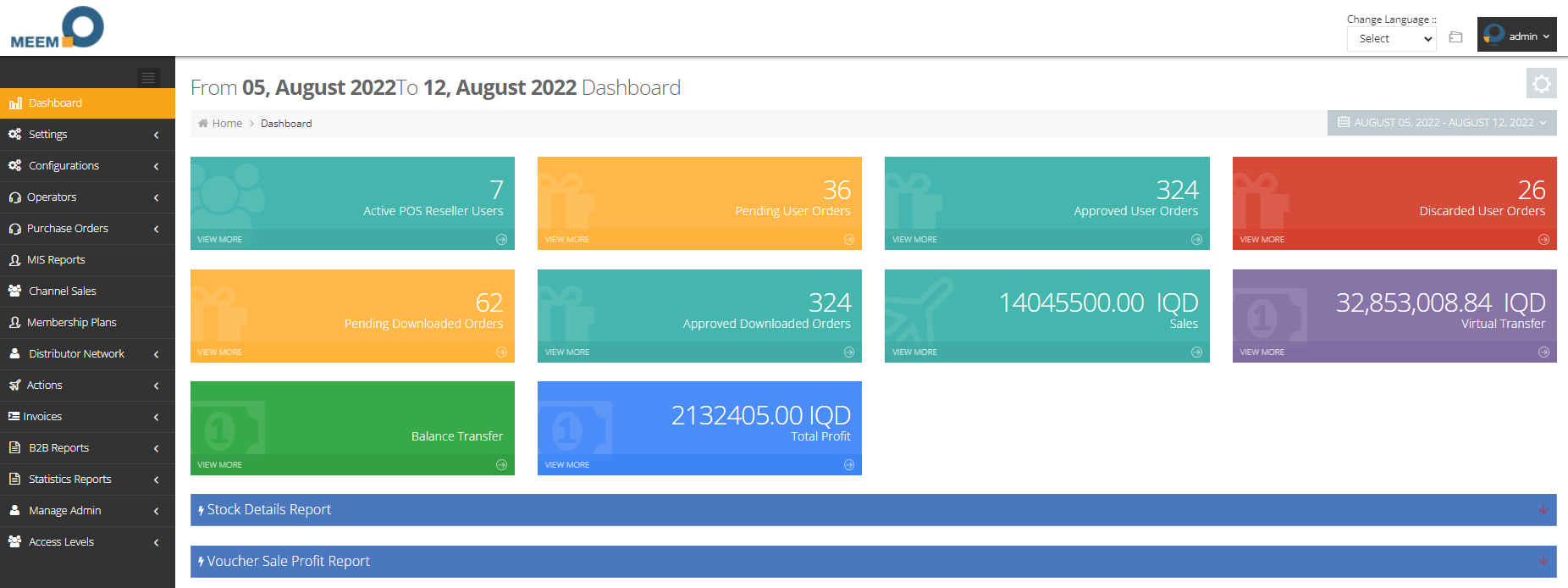Click the 2132405.00 IQD total profit value

[761, 415]
